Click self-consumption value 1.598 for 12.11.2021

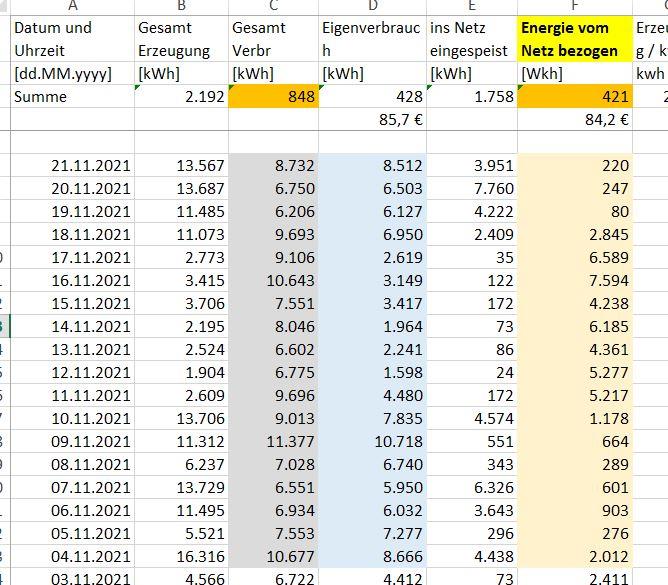[x=372, y=372]
